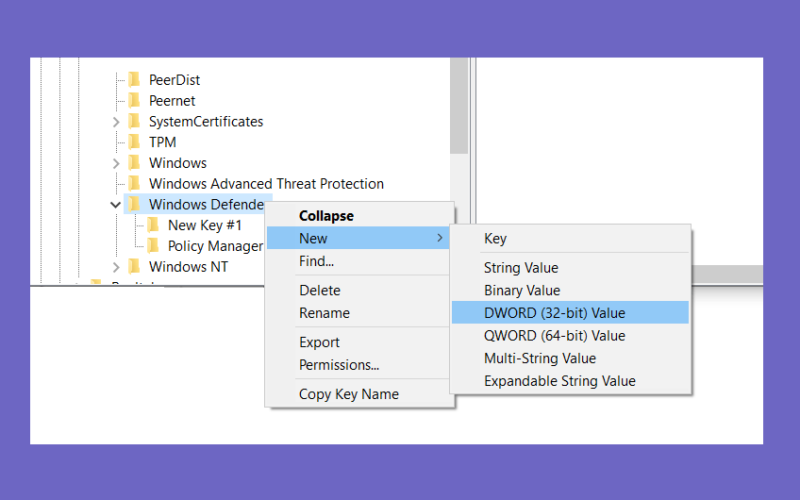Choose Copy Key Name

[359, 394]
